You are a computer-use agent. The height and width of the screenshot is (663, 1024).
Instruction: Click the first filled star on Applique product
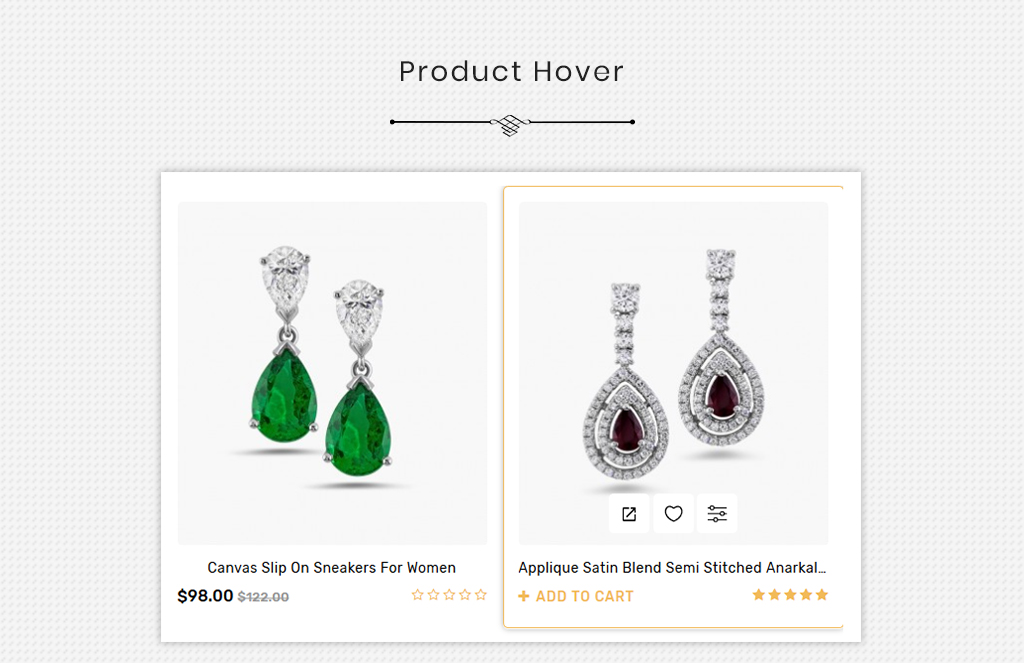(759, 594)
